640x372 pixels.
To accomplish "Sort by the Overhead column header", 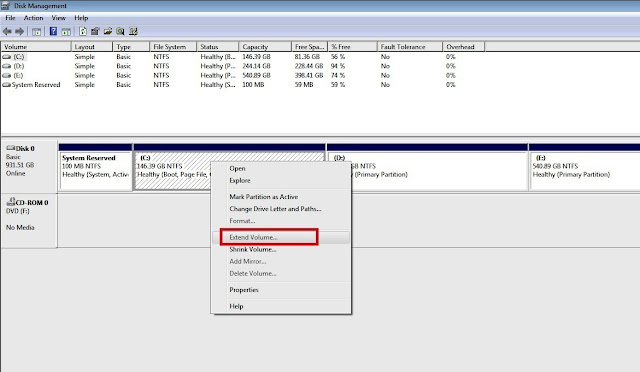I will [x=464, y=47].
